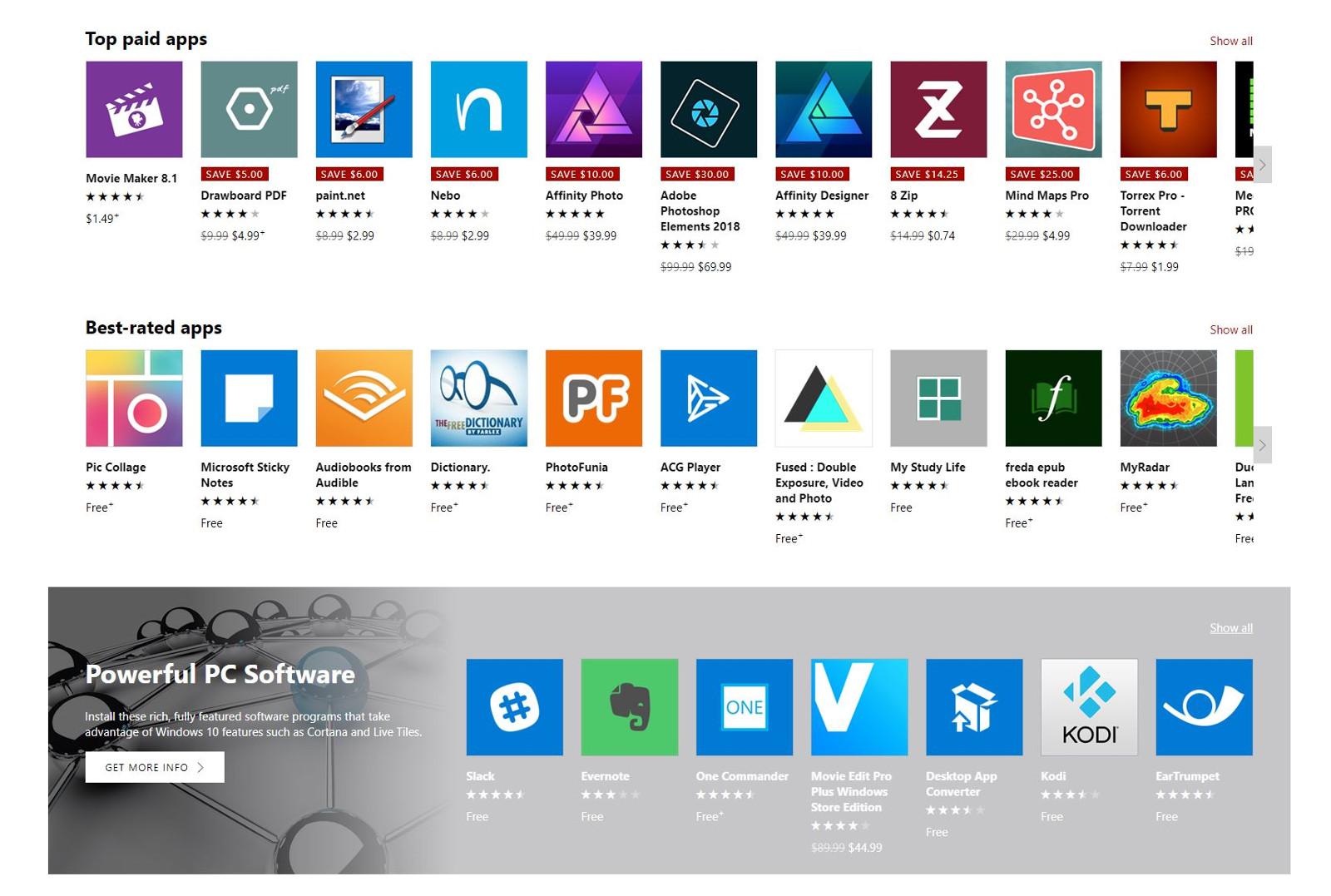Open Adobe Photoshop Elements 2018 icon
The height and width of the screenshot is (896, 1331).
coord(709,109)
